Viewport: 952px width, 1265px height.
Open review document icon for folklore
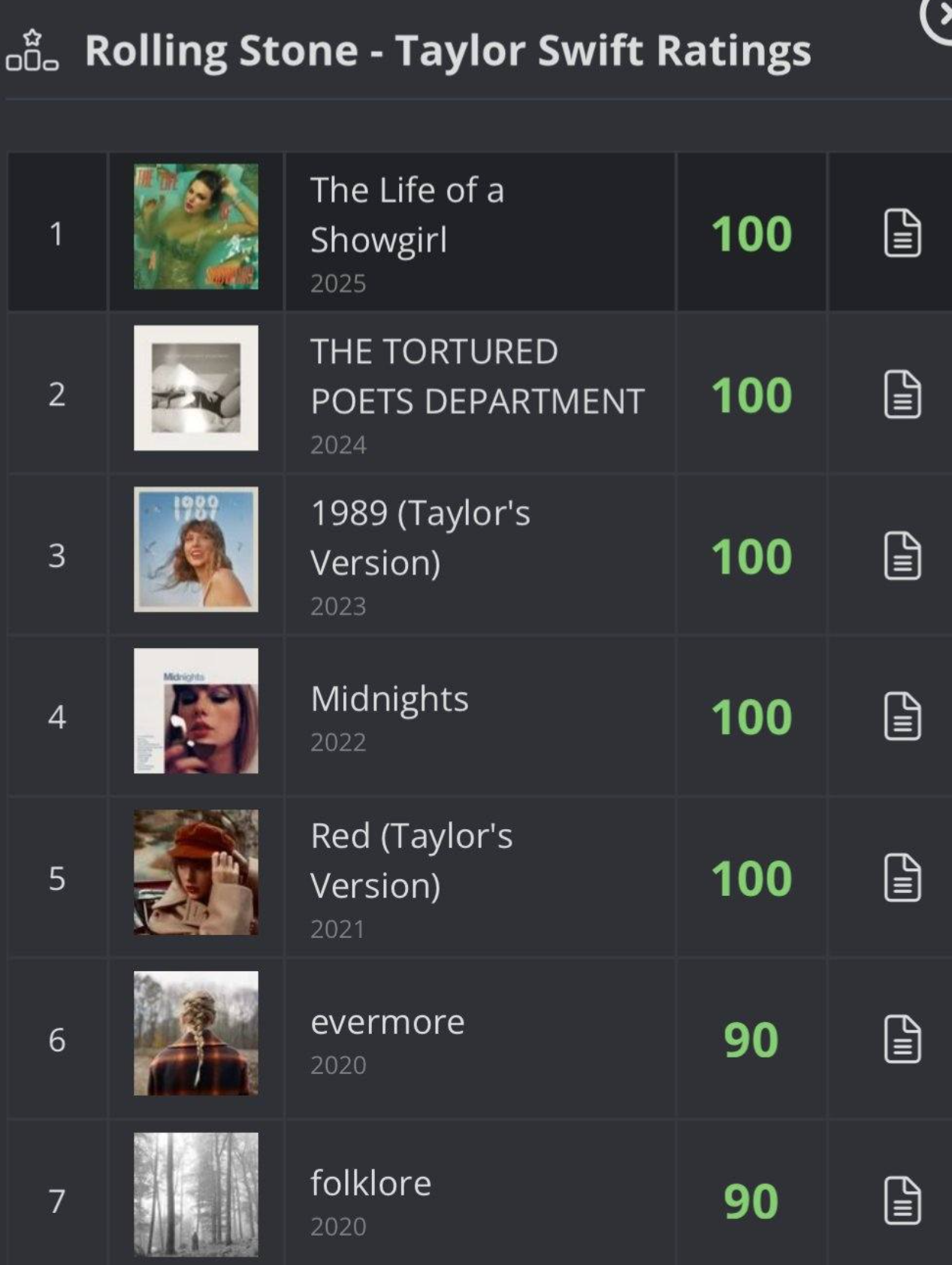pos(902,1201)
